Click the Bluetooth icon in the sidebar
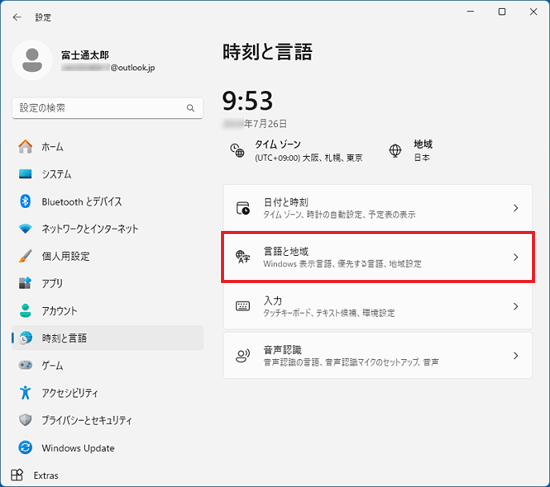 click(25, 201)
